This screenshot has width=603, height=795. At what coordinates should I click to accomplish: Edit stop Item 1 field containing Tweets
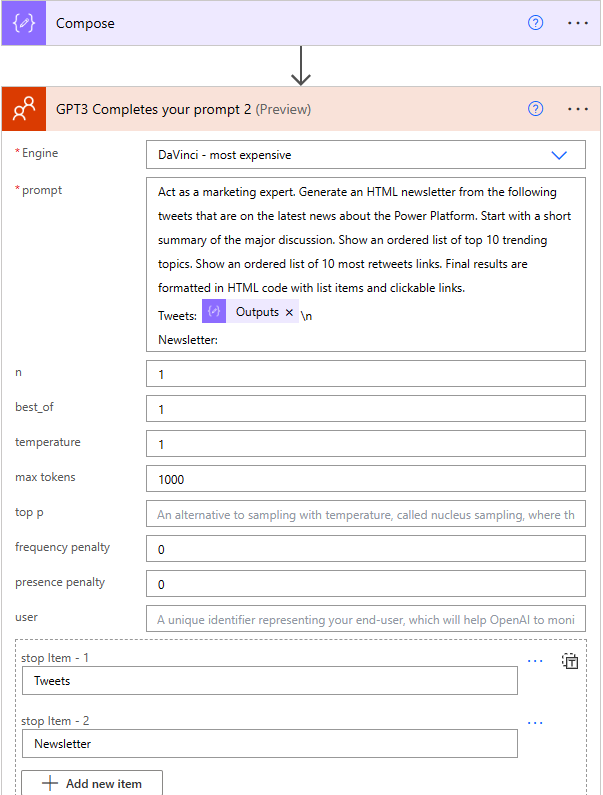[270, 681]
